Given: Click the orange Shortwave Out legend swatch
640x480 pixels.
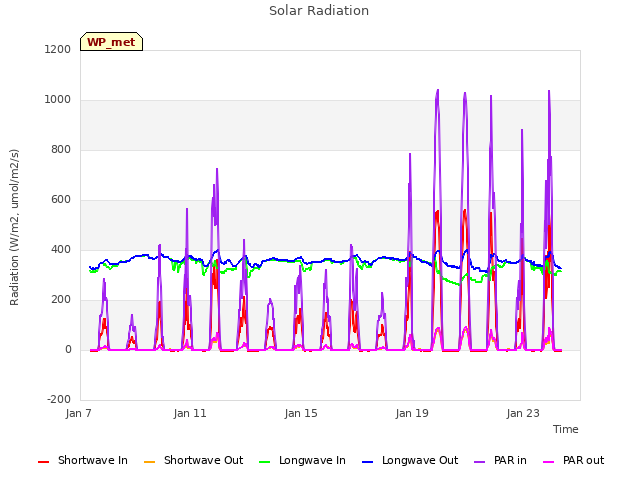Looking at the screenshot, I should 149,462.
